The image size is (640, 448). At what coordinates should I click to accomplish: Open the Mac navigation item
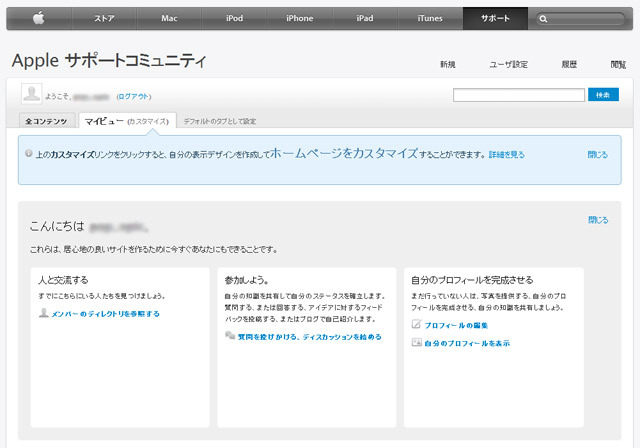coord(169,18)
